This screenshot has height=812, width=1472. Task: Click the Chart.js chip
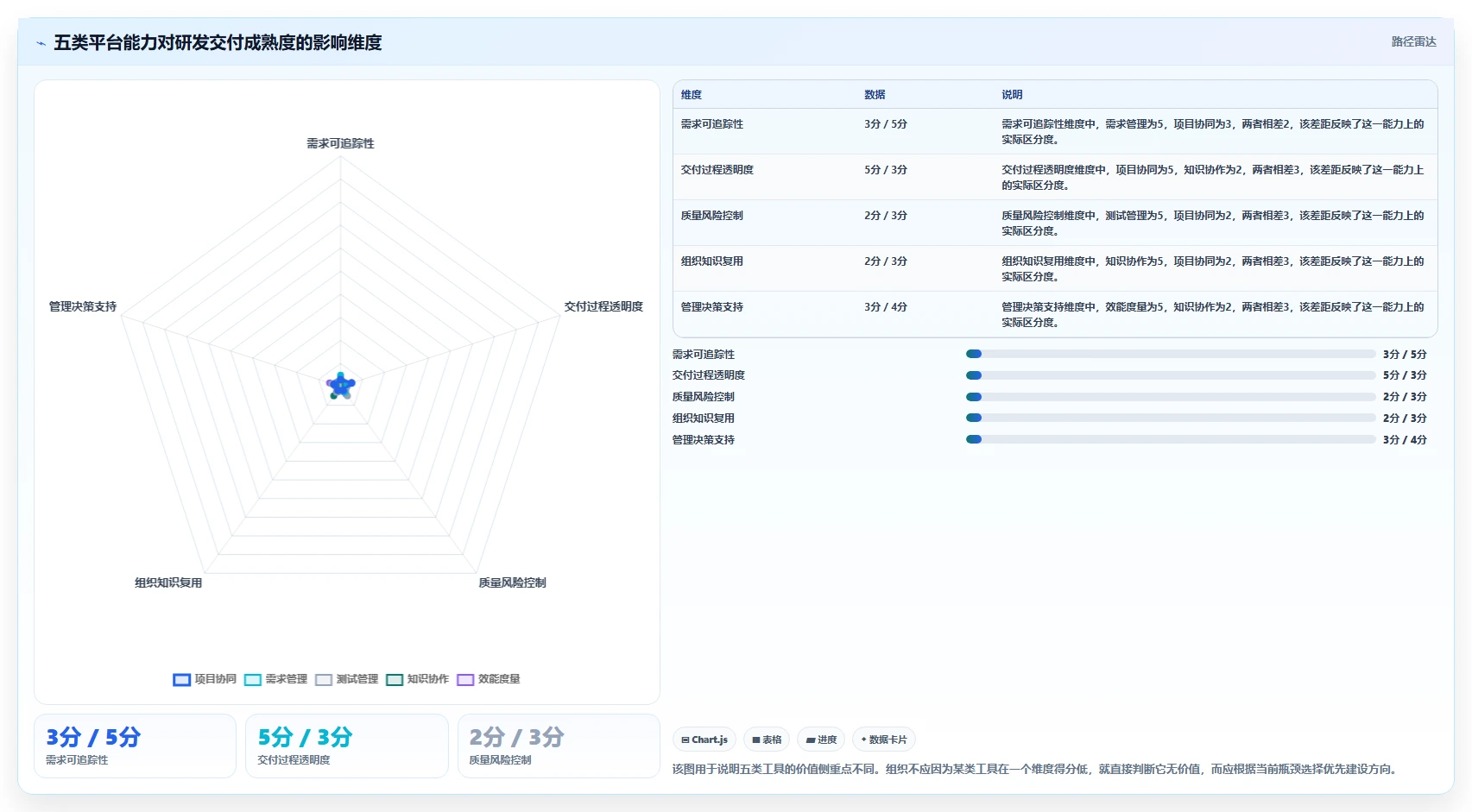704,740
